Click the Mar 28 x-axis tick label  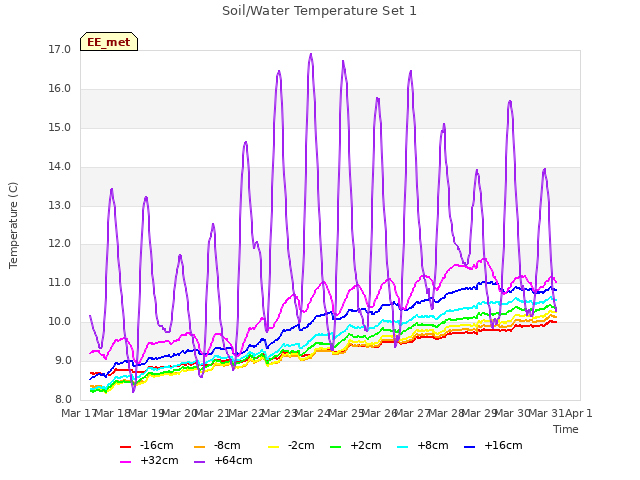coord(446,413)
